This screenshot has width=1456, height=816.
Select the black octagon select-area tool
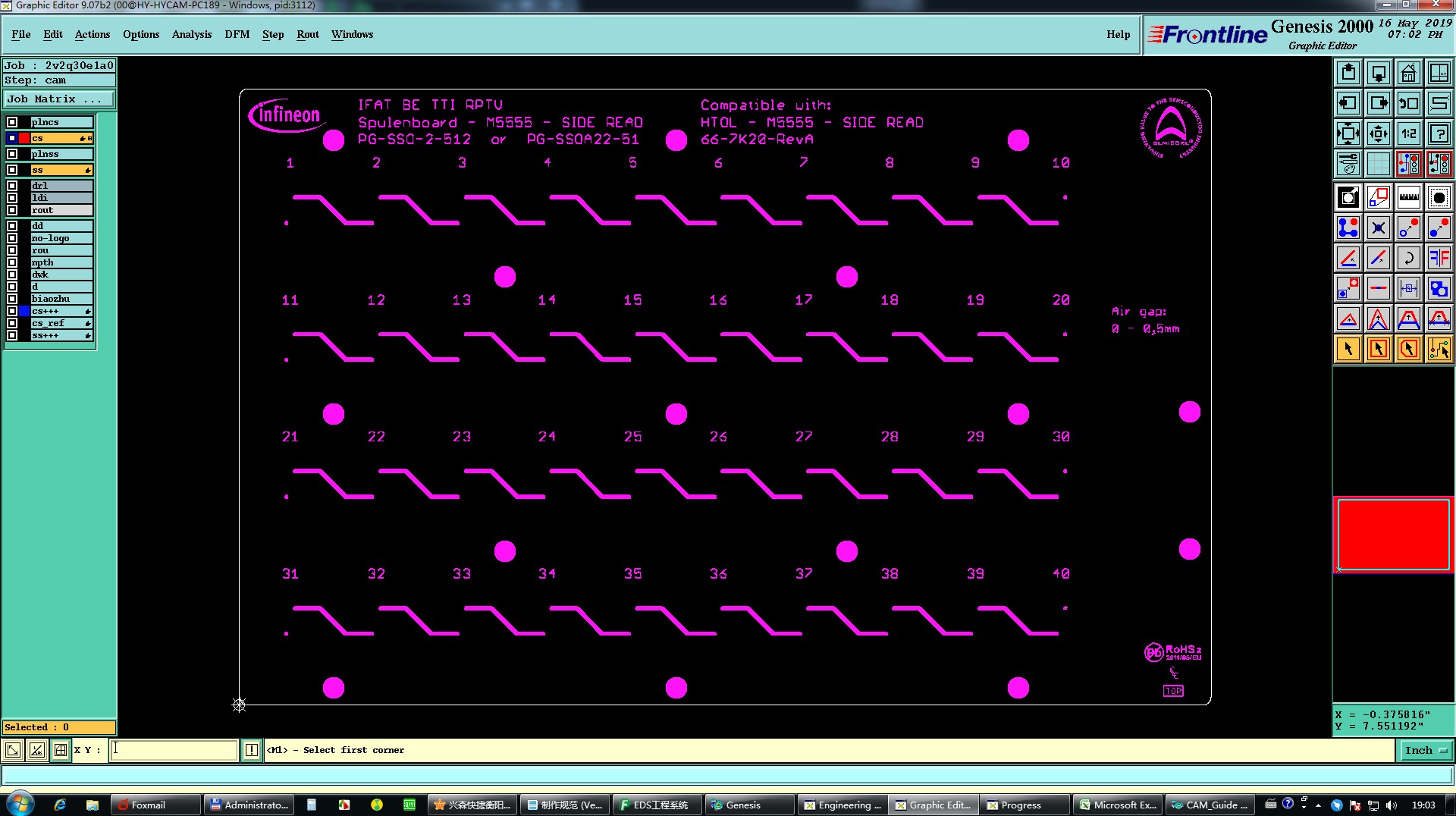pyautogui.click(x=1439, y=198)
